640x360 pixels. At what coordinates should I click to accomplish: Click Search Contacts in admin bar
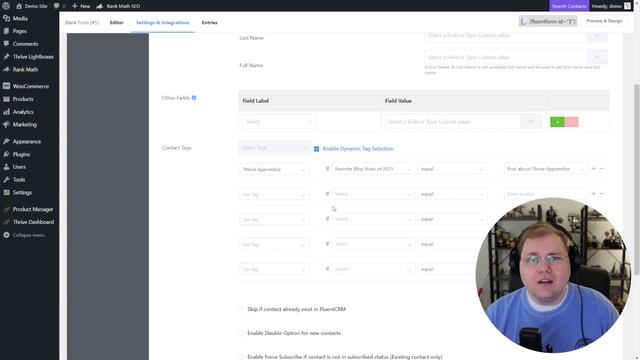569,6
